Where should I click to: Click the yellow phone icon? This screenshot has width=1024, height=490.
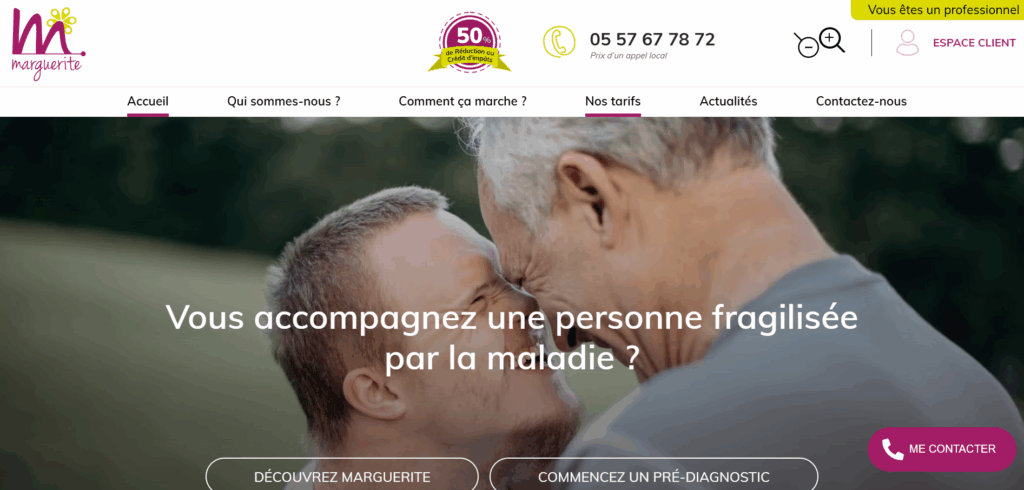pyautogui.click(x=559, y=42)
